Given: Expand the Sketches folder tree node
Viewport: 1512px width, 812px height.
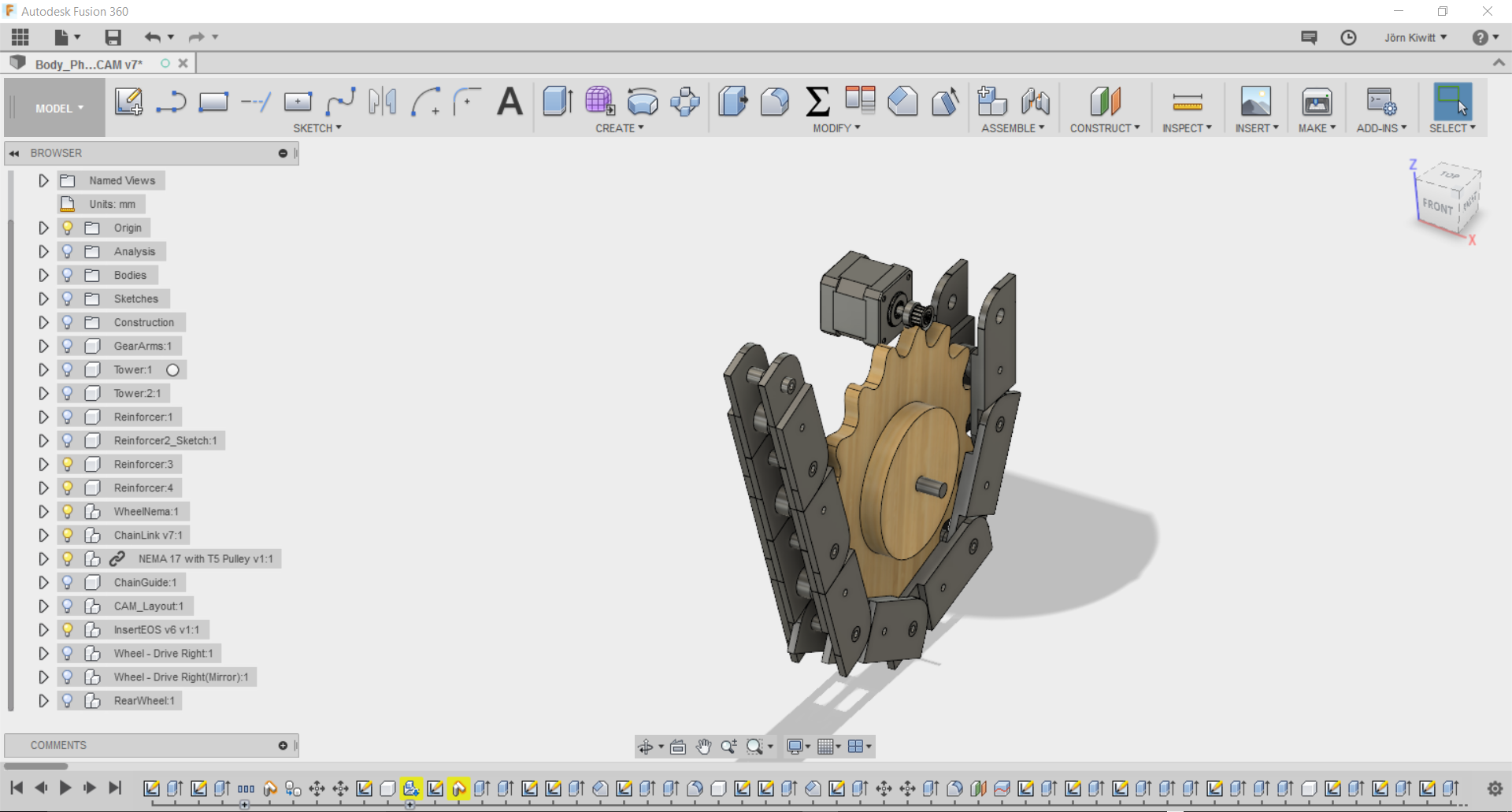Looking at the screenshot, I should tap(43, 298).
